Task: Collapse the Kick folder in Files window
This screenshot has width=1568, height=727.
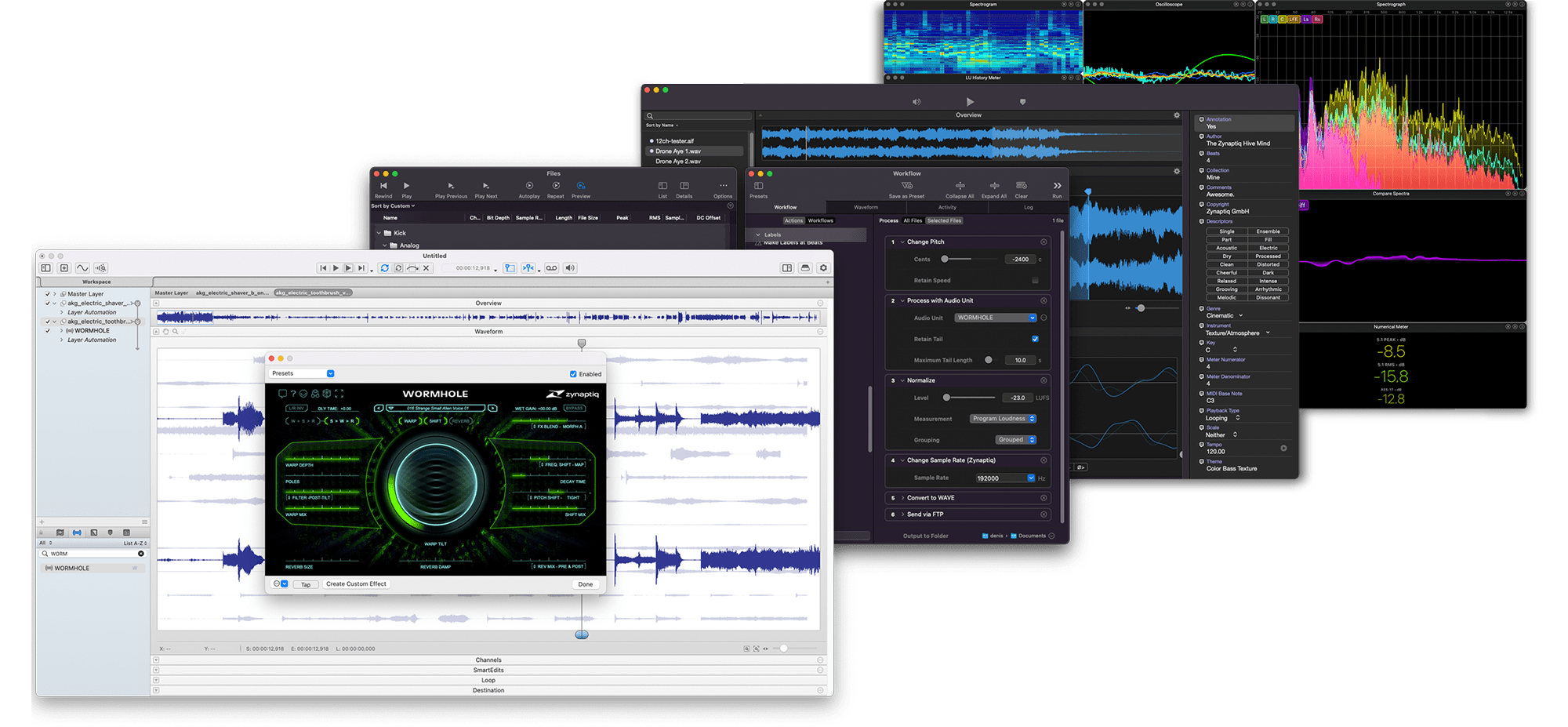Action: point(380,233)
